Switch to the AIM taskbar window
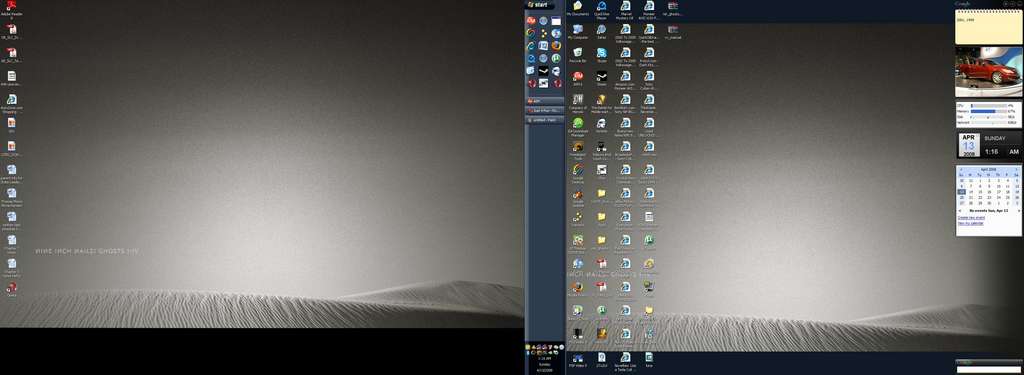 [545, 101]
